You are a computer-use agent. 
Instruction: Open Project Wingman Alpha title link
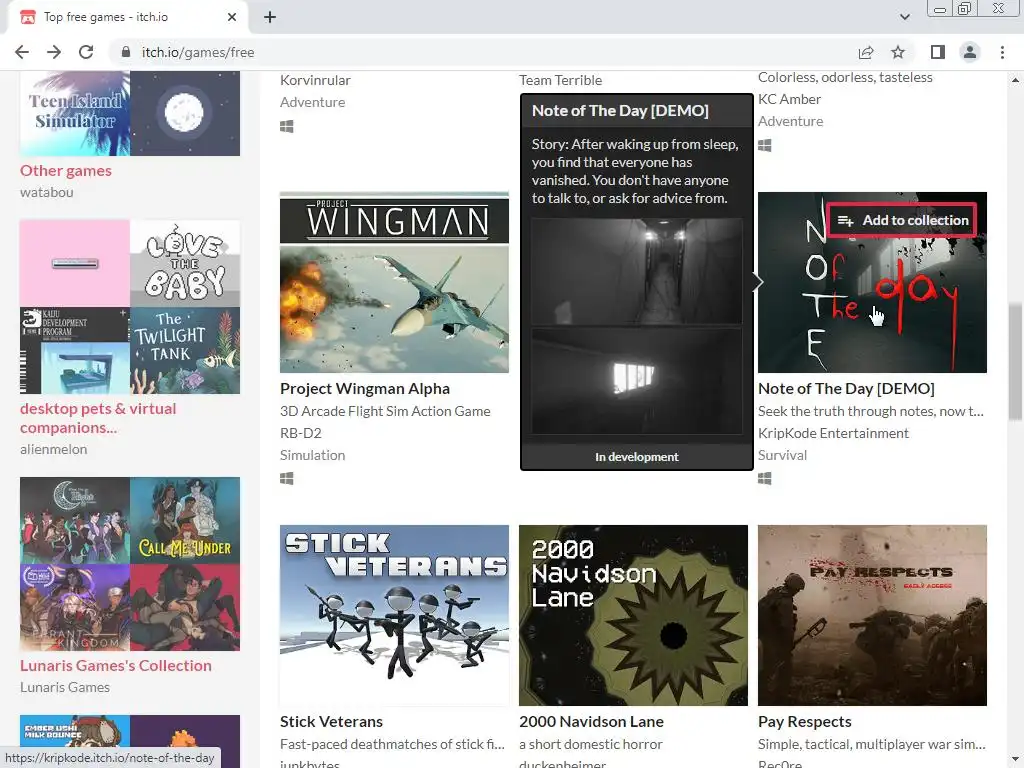pyautogui.click(x=365, y=389)
